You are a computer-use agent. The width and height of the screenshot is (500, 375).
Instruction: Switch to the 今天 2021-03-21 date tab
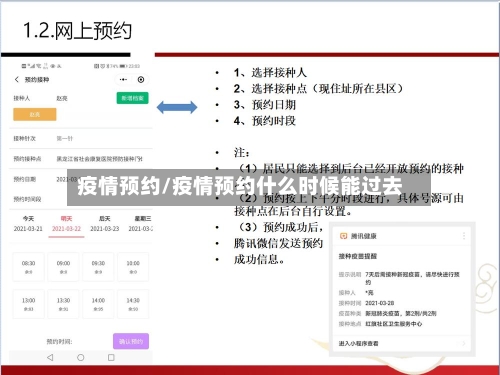pyautogui.click(x=28, y=224)
